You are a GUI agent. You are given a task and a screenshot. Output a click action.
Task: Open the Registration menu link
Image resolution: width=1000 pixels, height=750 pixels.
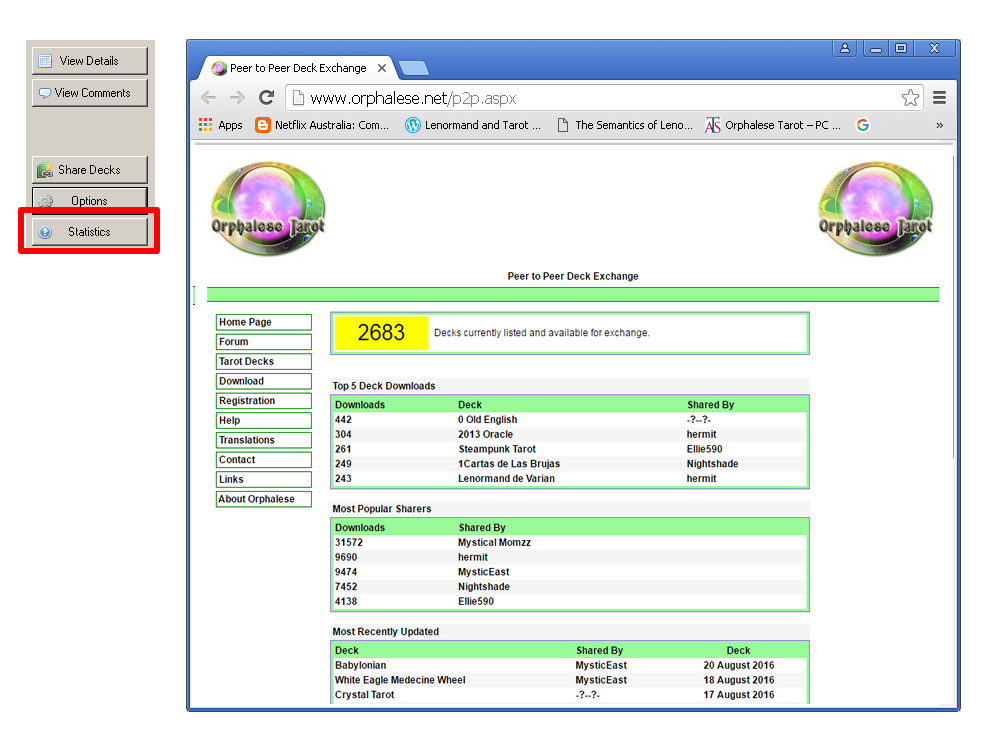pyautogui.click(x=263, y=401)
